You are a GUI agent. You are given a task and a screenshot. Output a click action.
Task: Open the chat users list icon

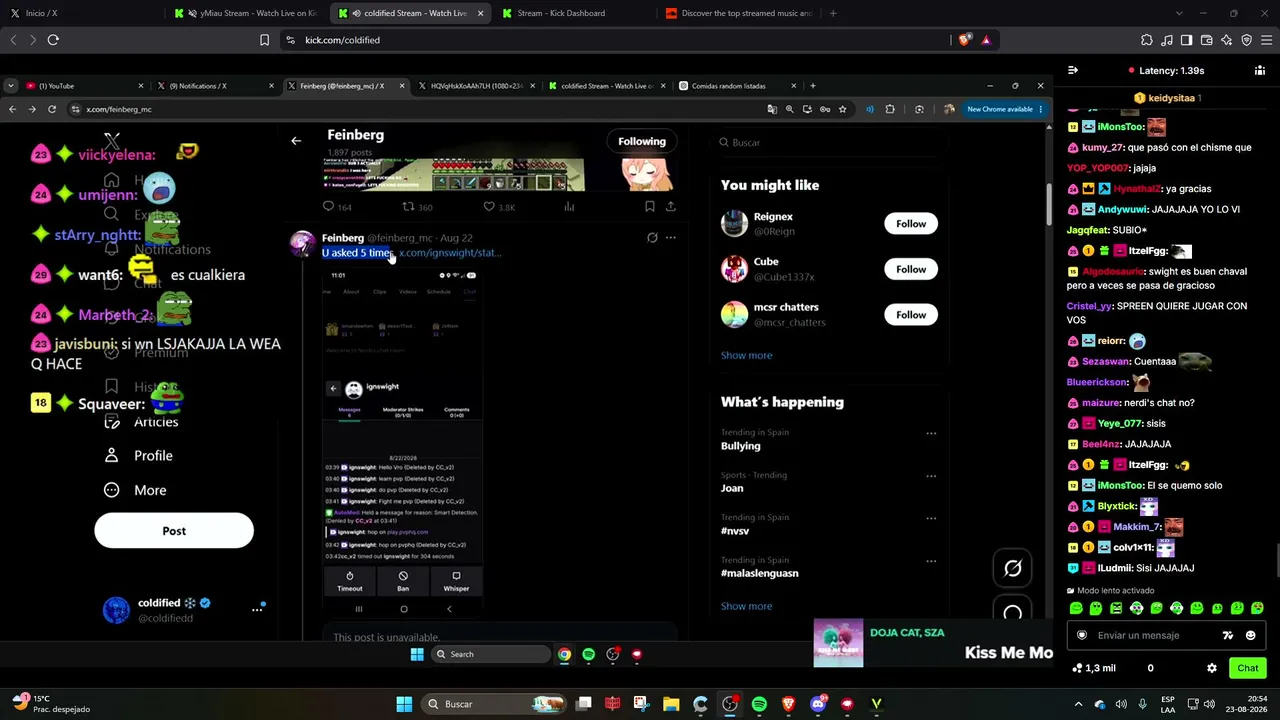1260,71
